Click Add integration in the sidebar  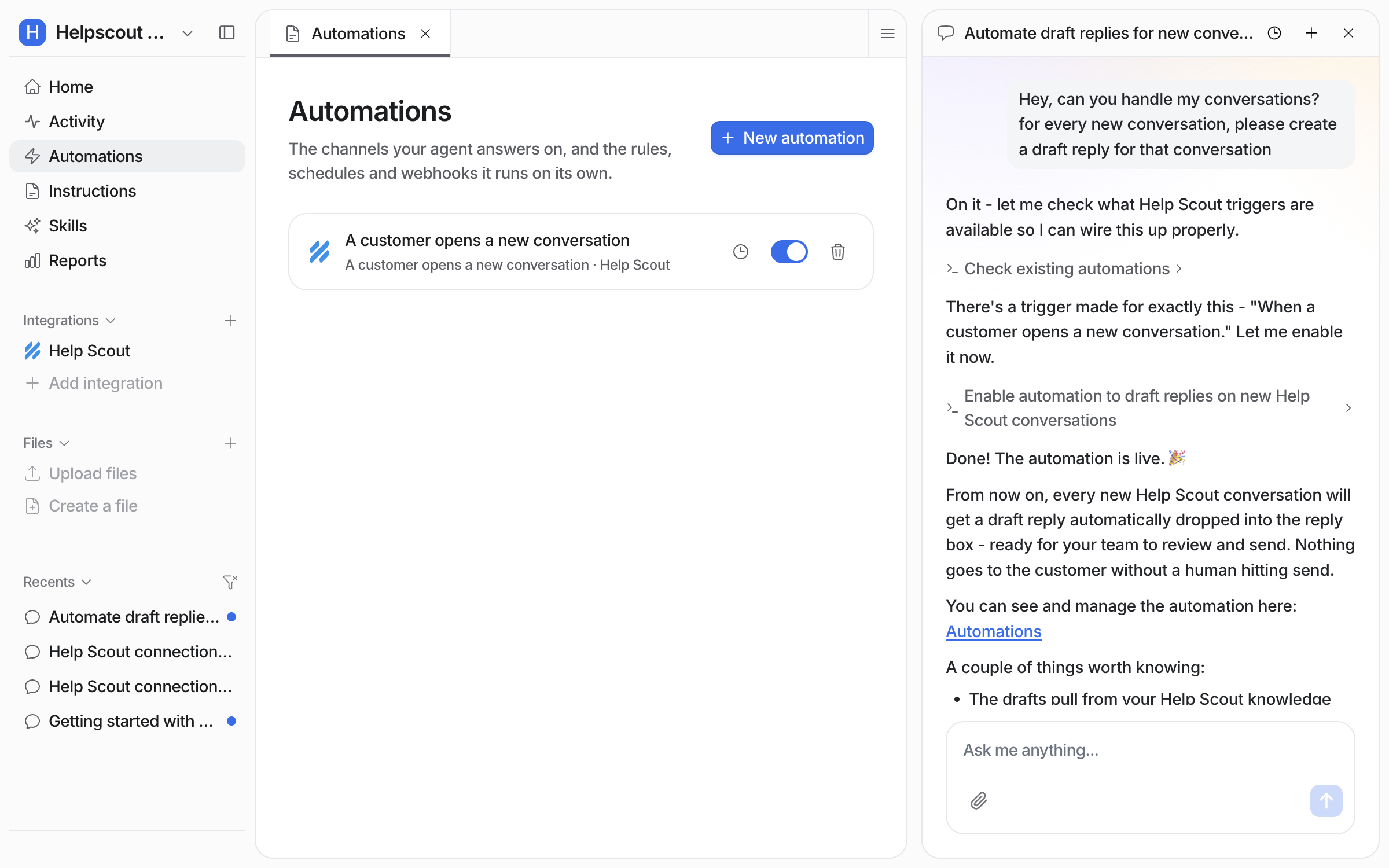[x=127, y=383]
